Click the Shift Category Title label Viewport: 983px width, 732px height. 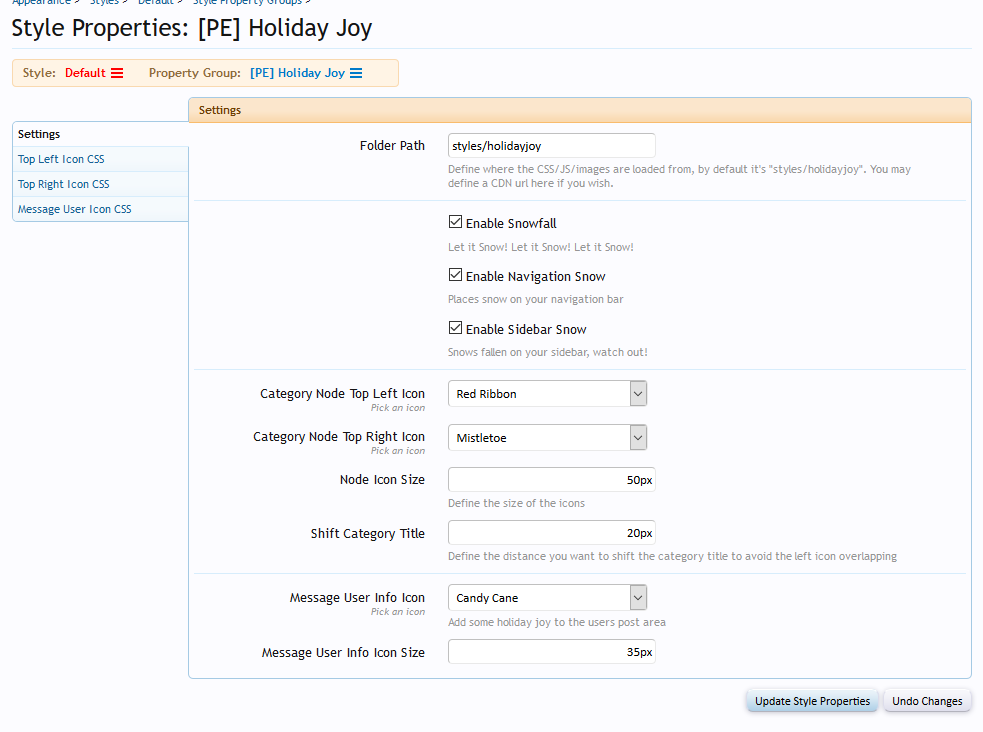pyautogui.click(x=367, y=533)
